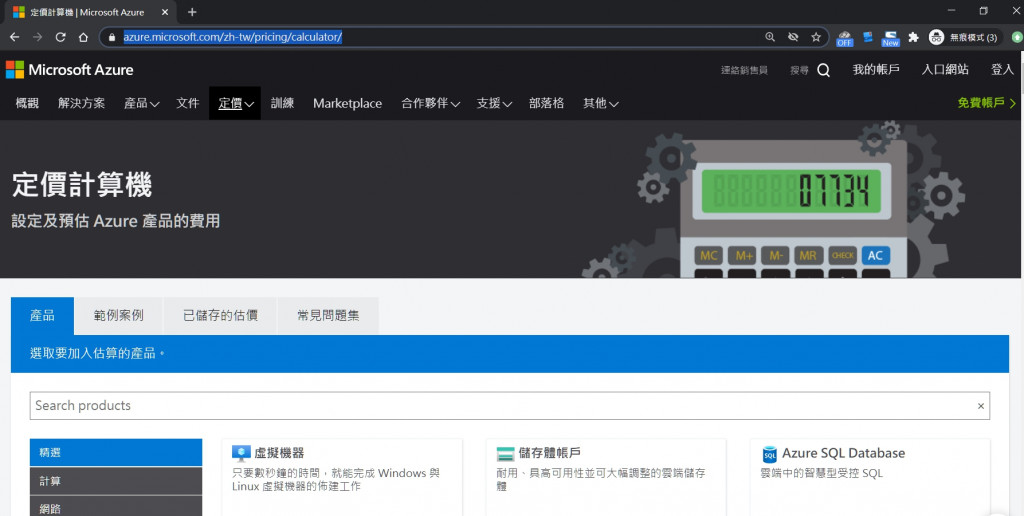Close the 定價計算機 browser tab
Image resolution: width=1024 pixels, height=516 pixels.
165,12
